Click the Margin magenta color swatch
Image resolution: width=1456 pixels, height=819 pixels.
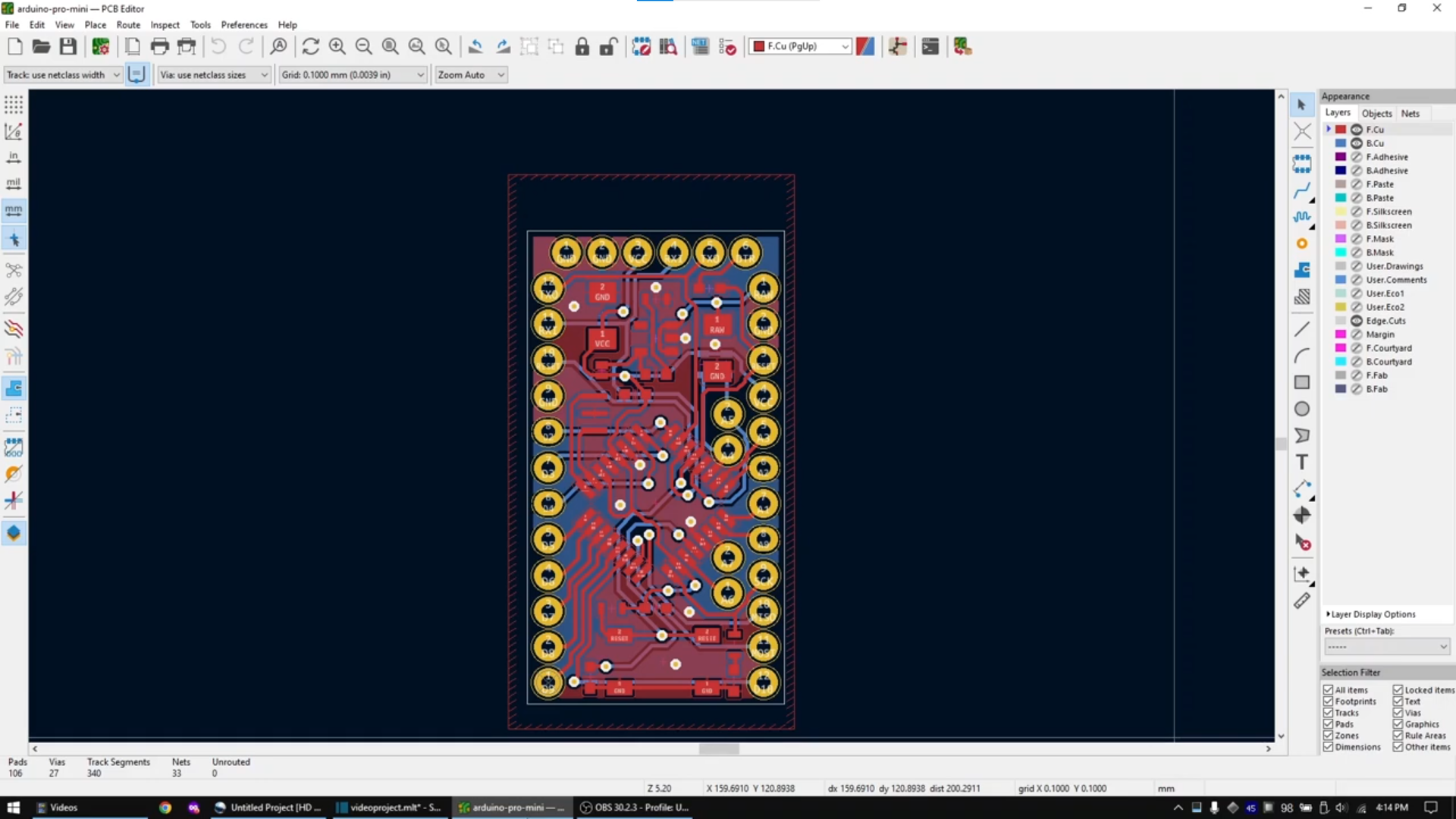coord(1341,334)
